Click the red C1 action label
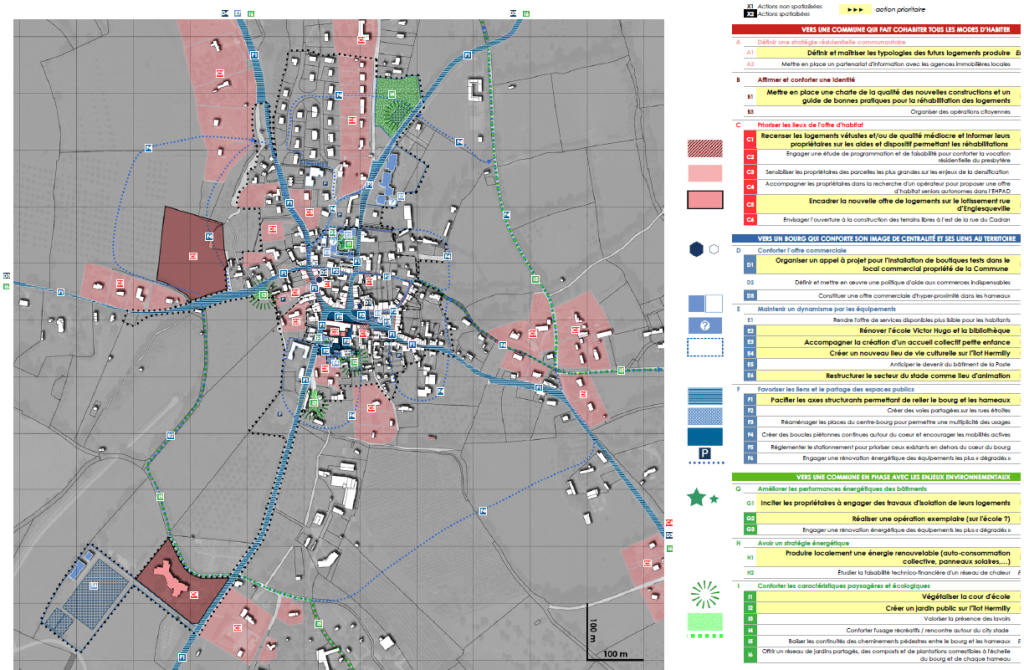1024x670 pixels. tap(749, 139)
